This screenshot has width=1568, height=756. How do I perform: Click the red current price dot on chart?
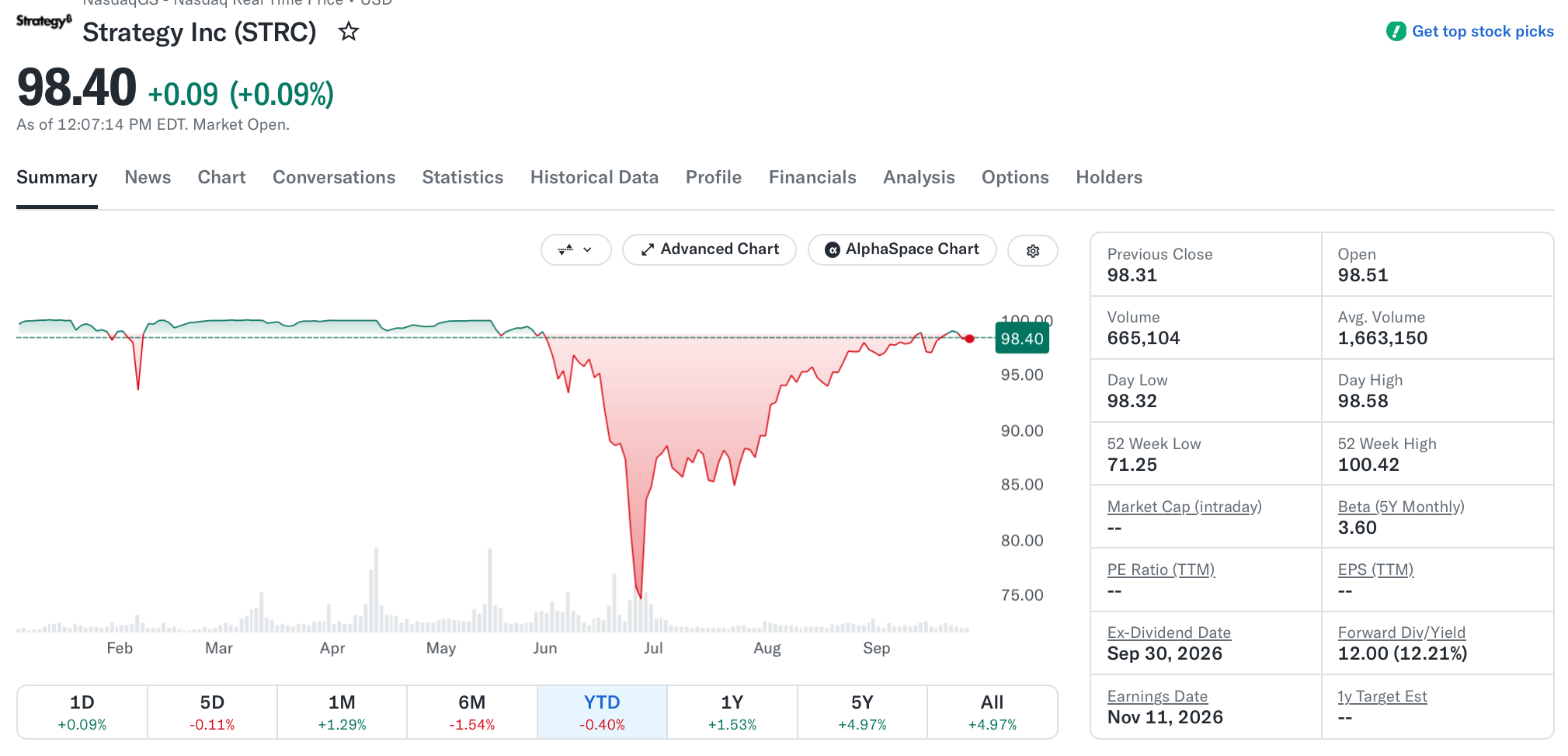click(x=969, y=339)
